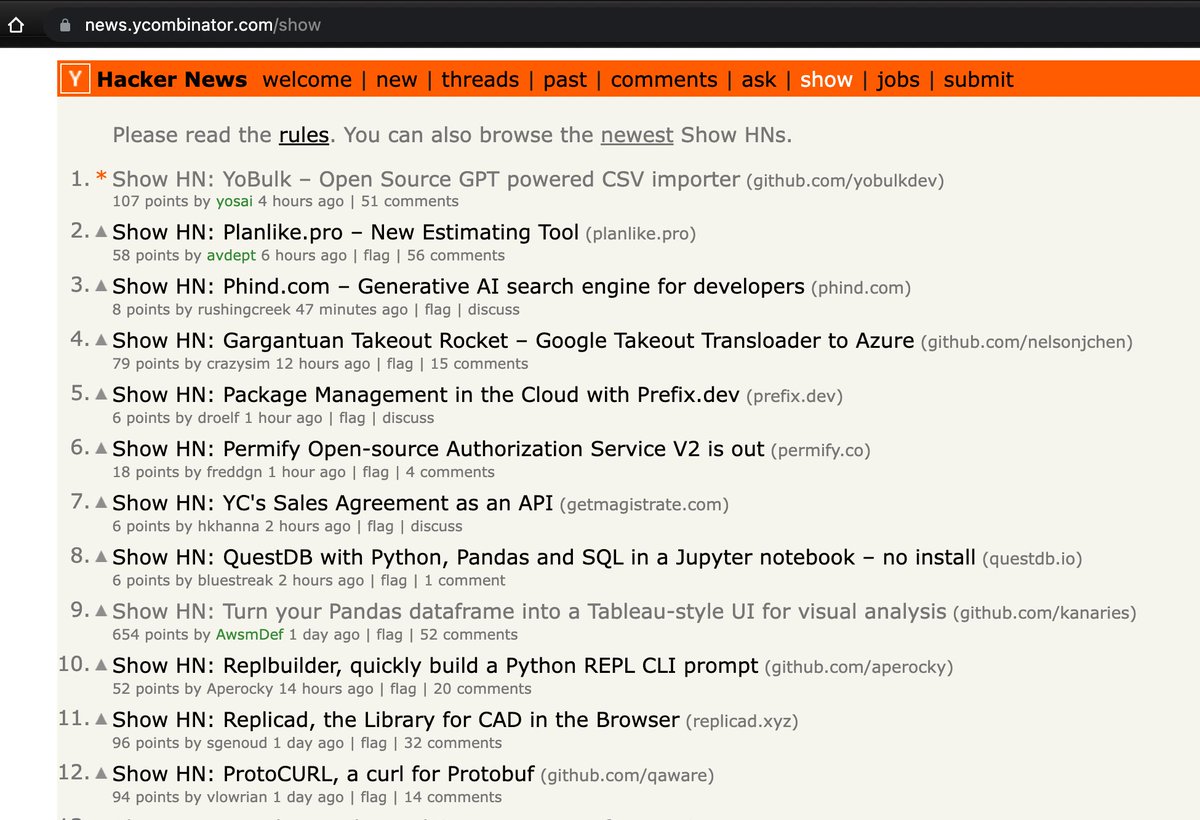Open the new submissions page

(396, 80)
